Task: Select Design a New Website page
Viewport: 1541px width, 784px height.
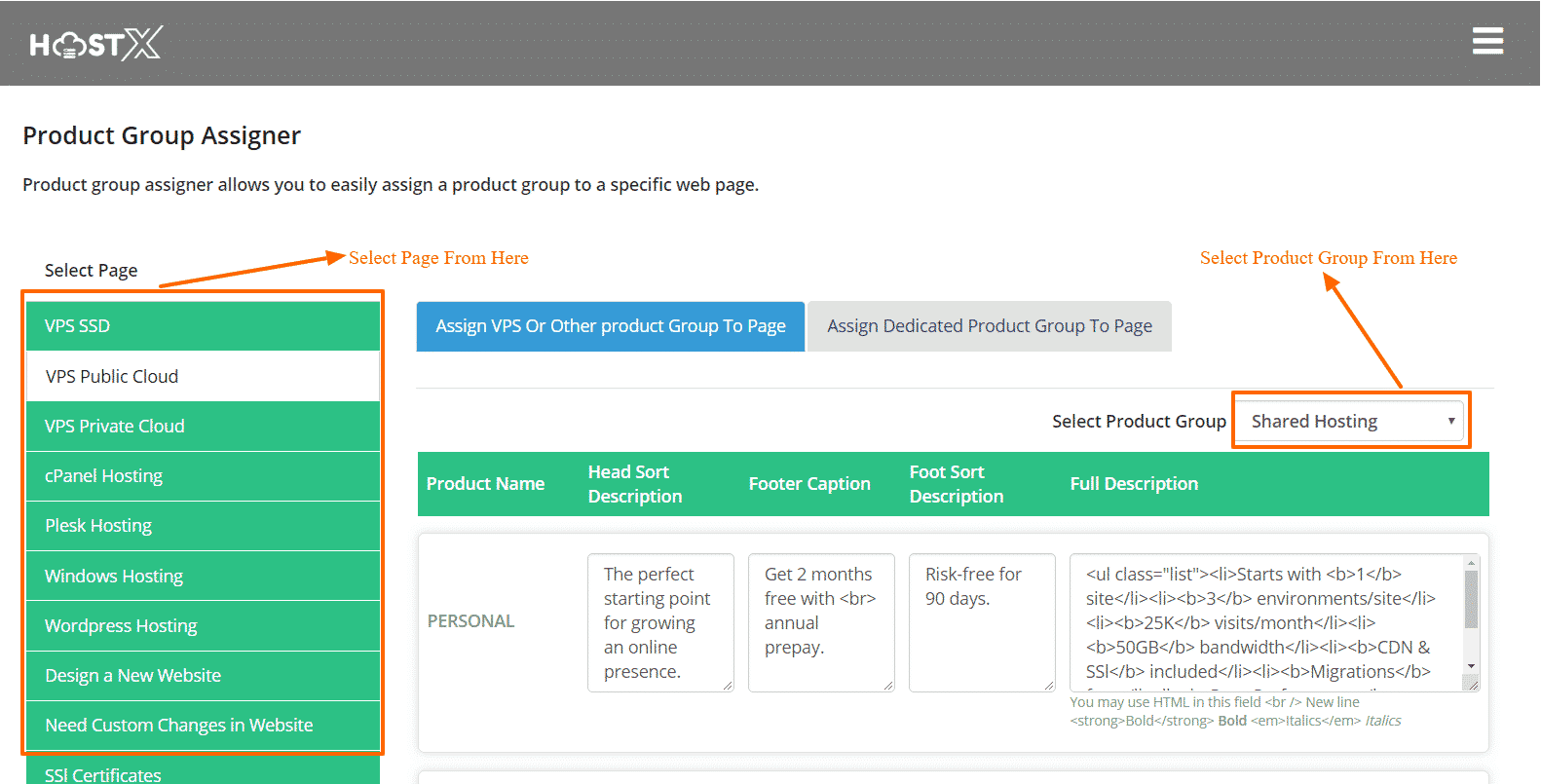Action: (x=203, y=675)
